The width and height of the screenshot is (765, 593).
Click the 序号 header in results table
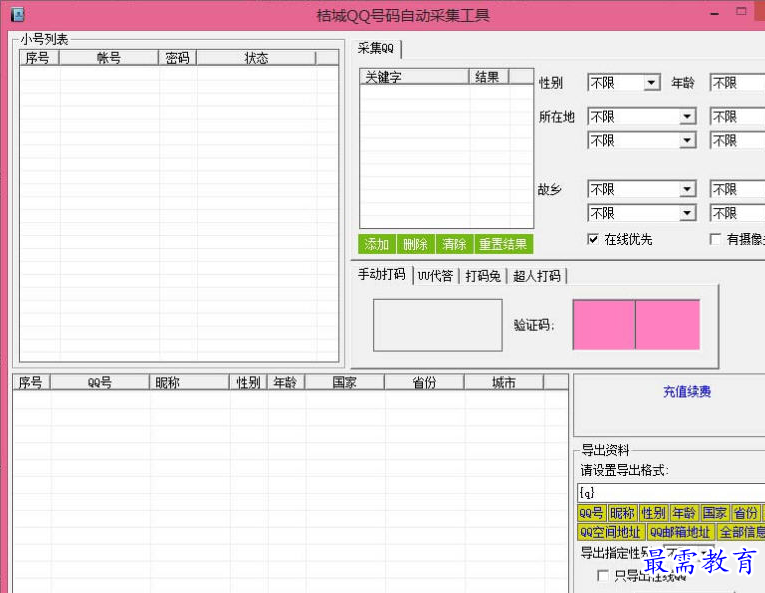(31, 382)
